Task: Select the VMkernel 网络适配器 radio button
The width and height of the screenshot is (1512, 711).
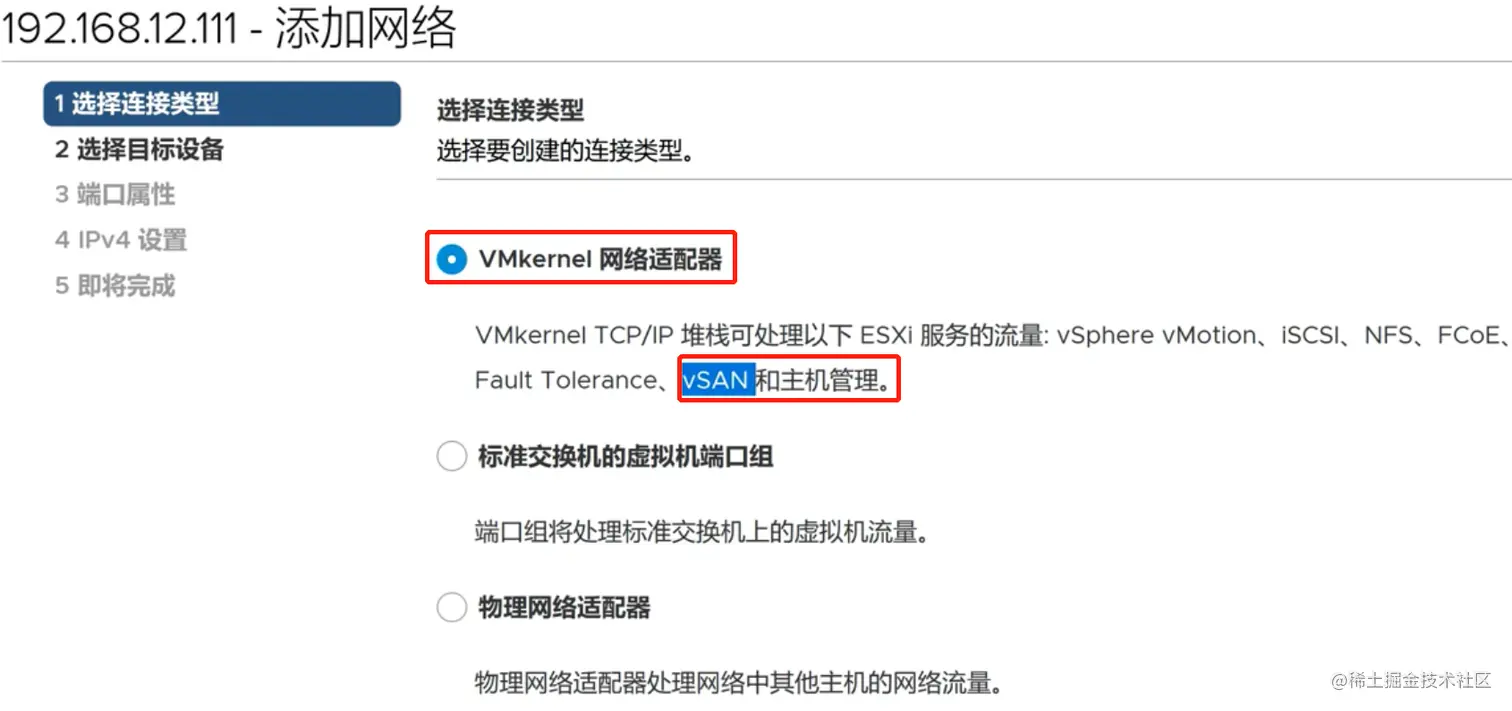Action: point(452,260)
